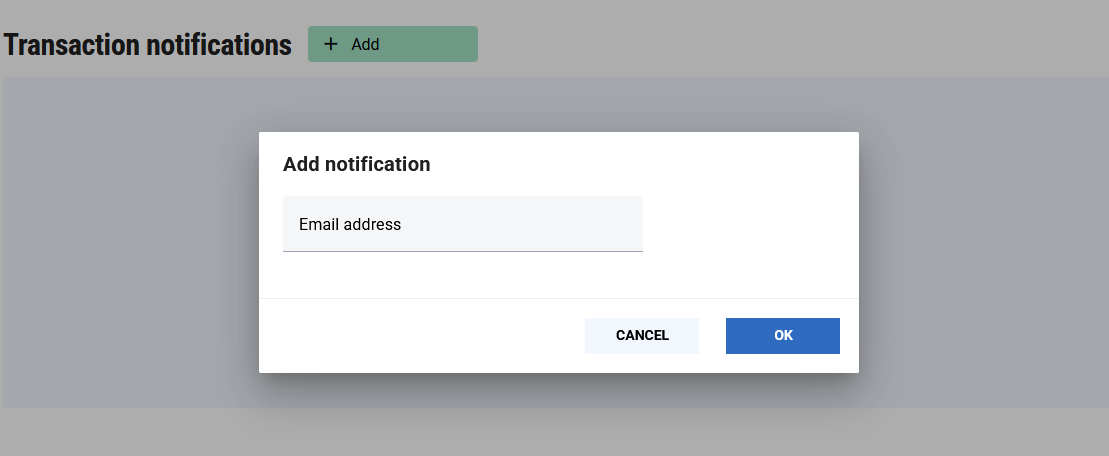This screenshot has width=1109, height=456.
Task: Click the Email address placeholder label
Action: pyautogui.click(x=350, y=225)
